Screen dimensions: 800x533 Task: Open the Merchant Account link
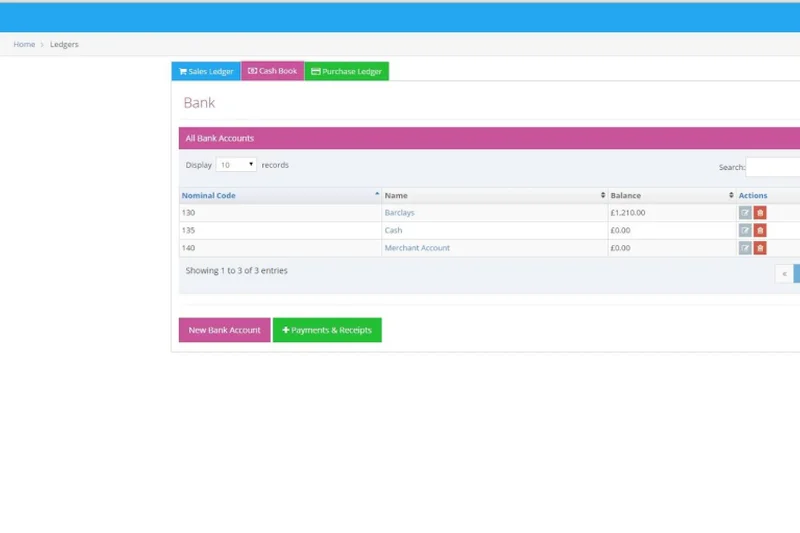point(417,248)
